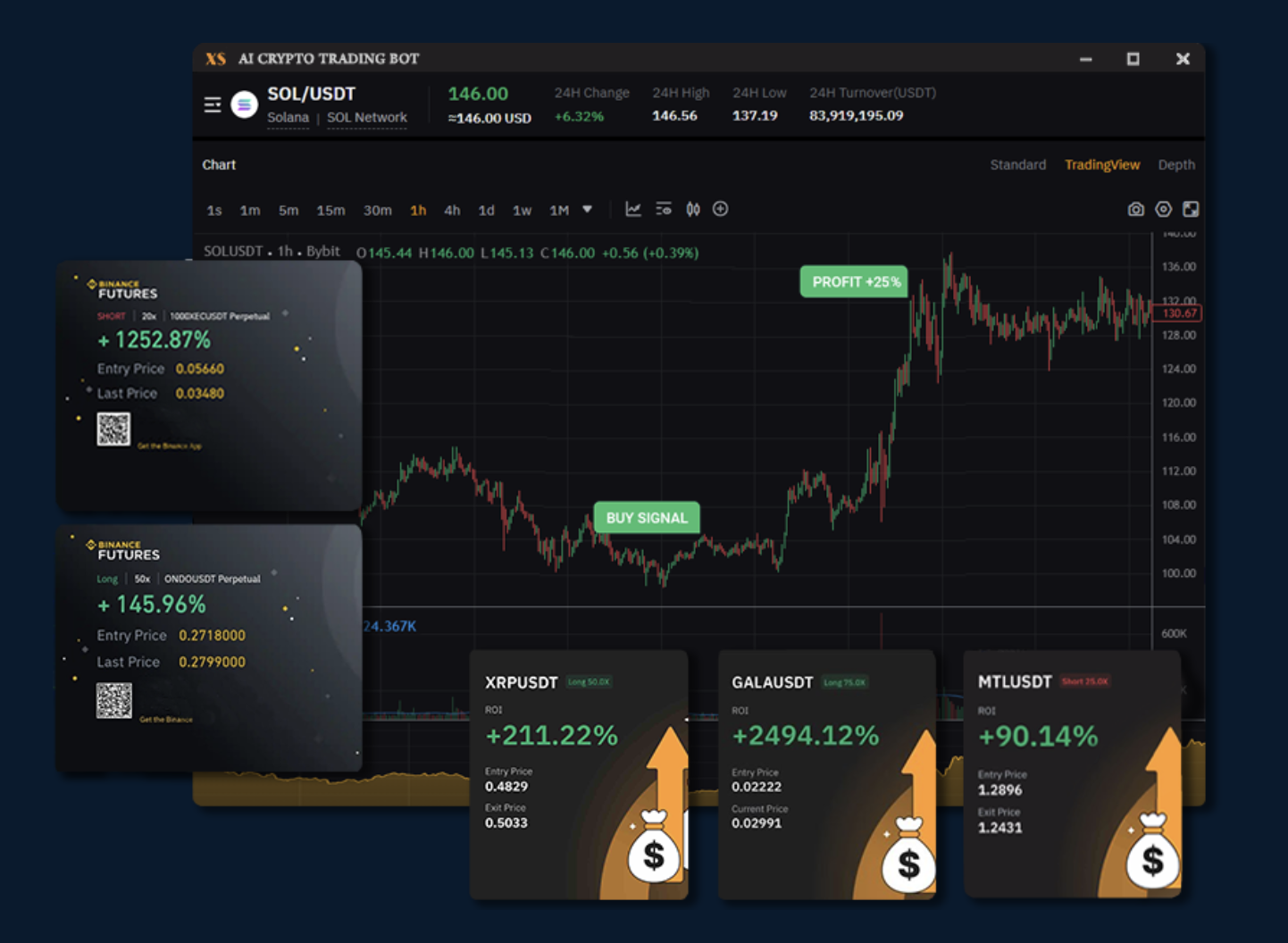Expand the SOL/USDT pair selector
1288x943 pixels.
point(311,93)
